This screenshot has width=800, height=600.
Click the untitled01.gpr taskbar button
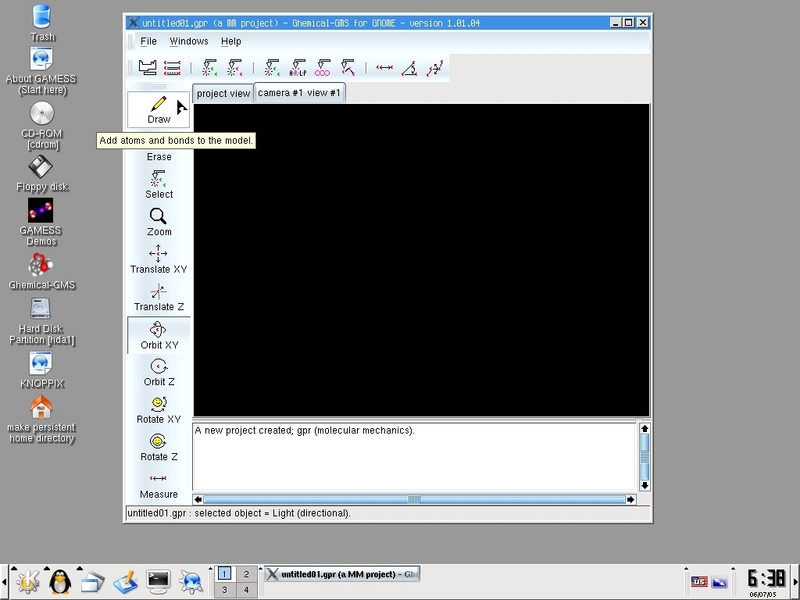click(x=340, y=574)
